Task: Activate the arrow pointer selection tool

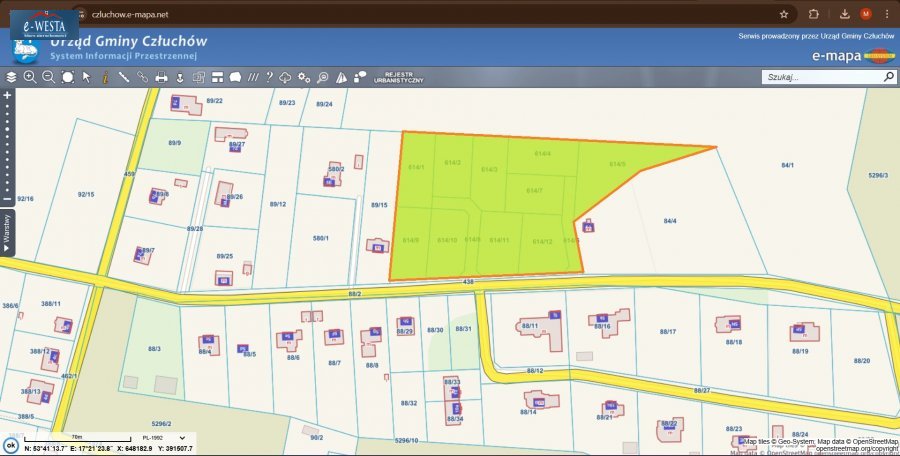Action: [87, 77]
